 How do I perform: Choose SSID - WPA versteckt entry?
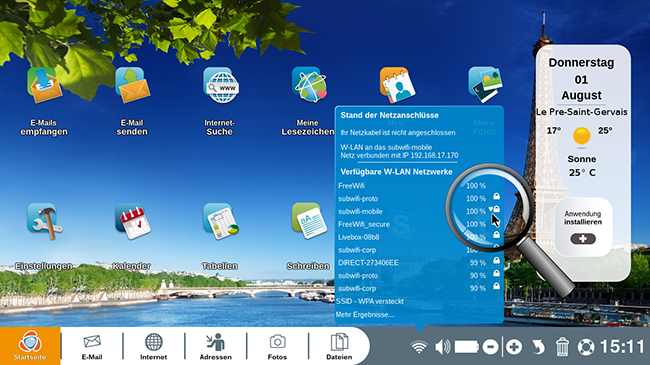[x=370, y=301]
